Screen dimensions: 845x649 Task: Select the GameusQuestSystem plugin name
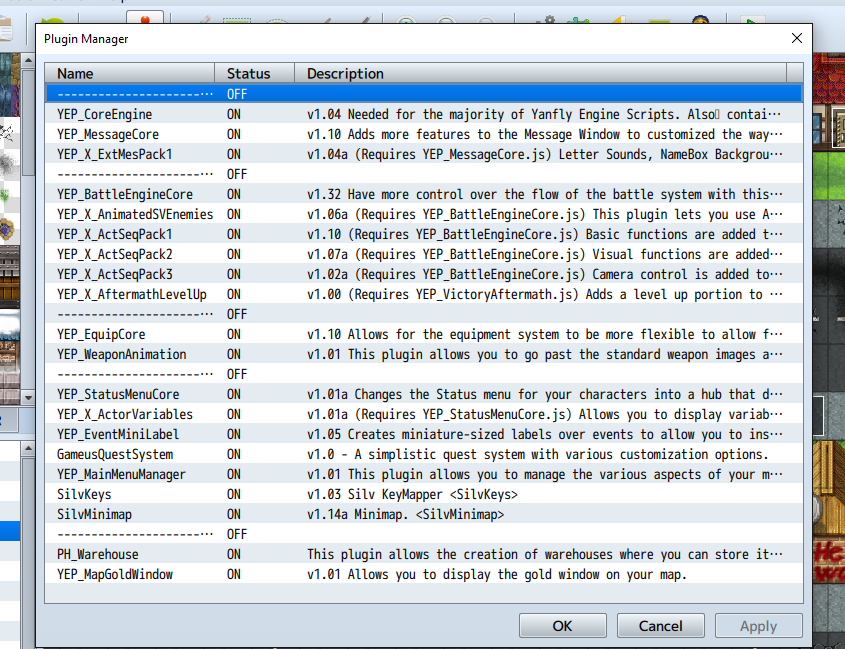[115, 454]
